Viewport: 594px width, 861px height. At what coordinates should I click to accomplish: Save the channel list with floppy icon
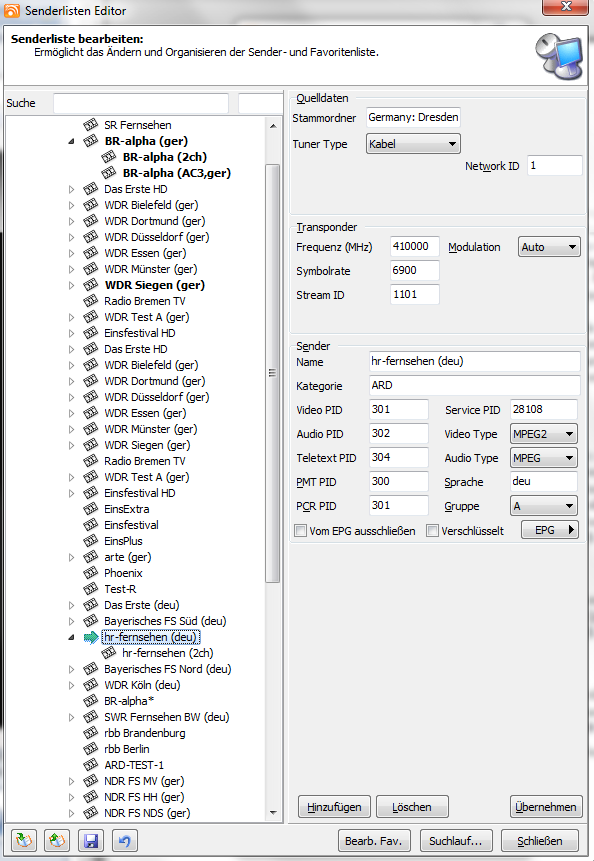point(91,841)
